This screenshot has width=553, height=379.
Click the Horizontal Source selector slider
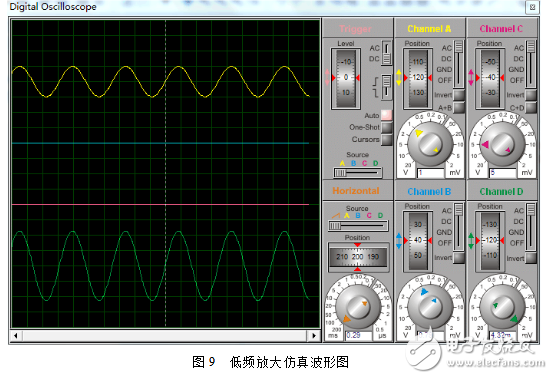coord(358,226)
